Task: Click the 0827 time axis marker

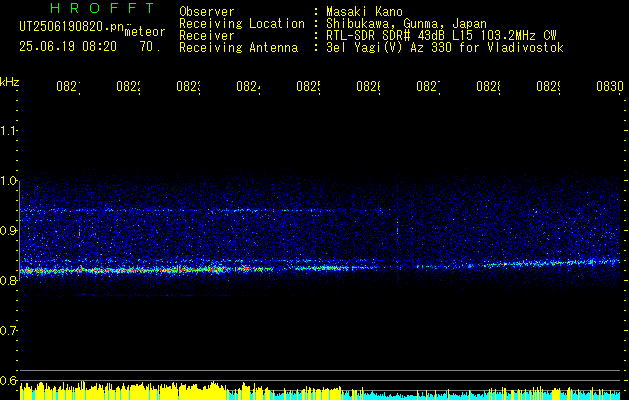Action: [428, 87]
